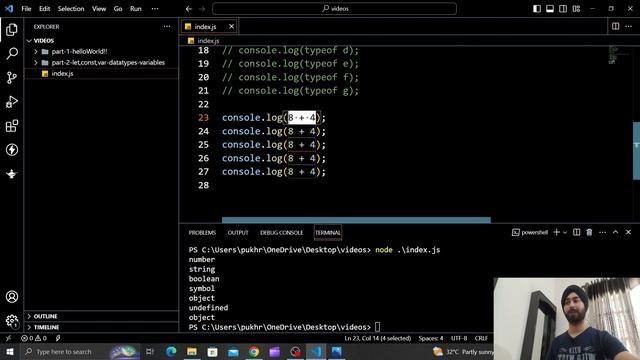Open Explorer Views and More Actions ellipsis

(x=167, y=27)
